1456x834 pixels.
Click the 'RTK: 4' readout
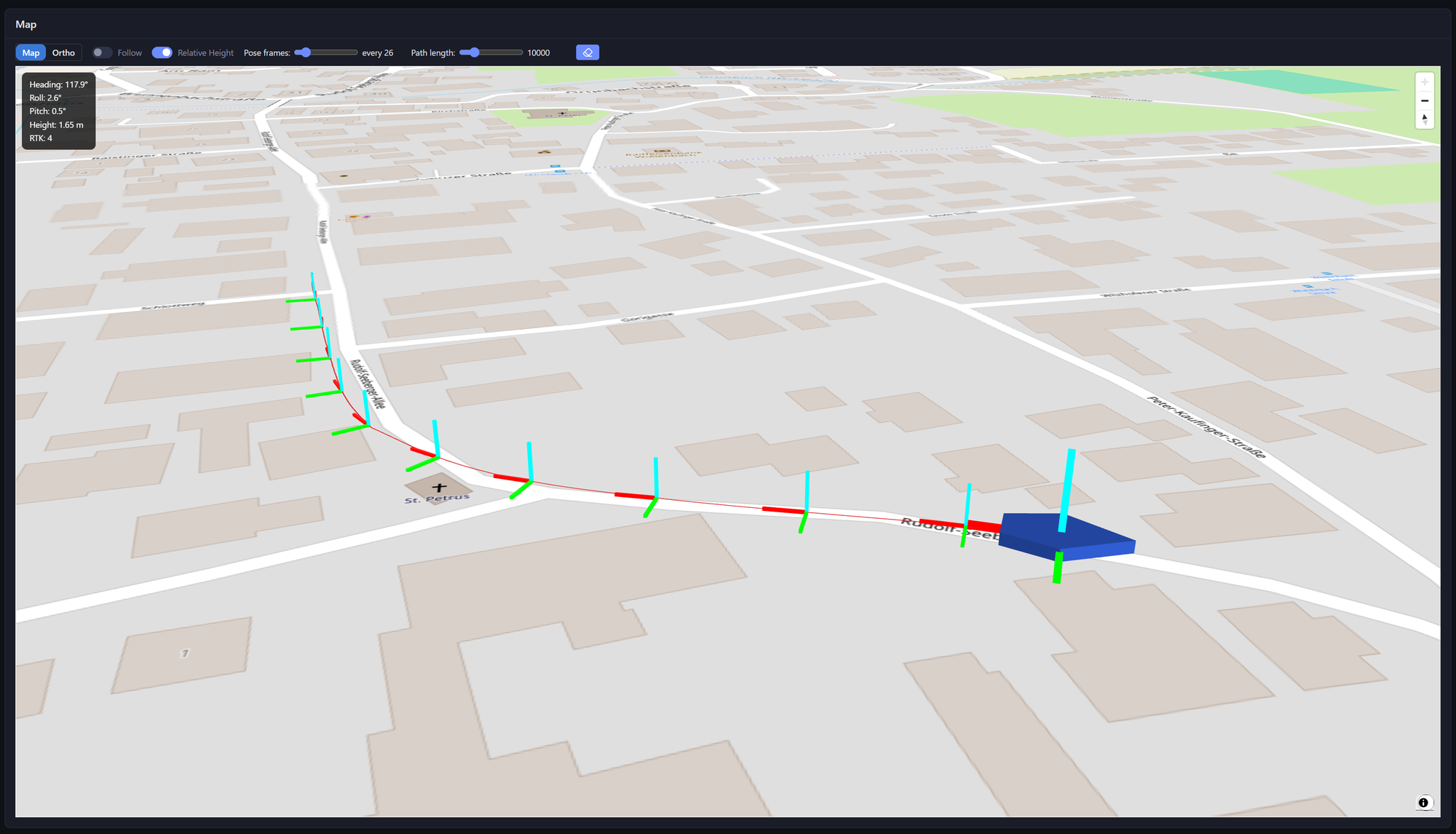41,138
